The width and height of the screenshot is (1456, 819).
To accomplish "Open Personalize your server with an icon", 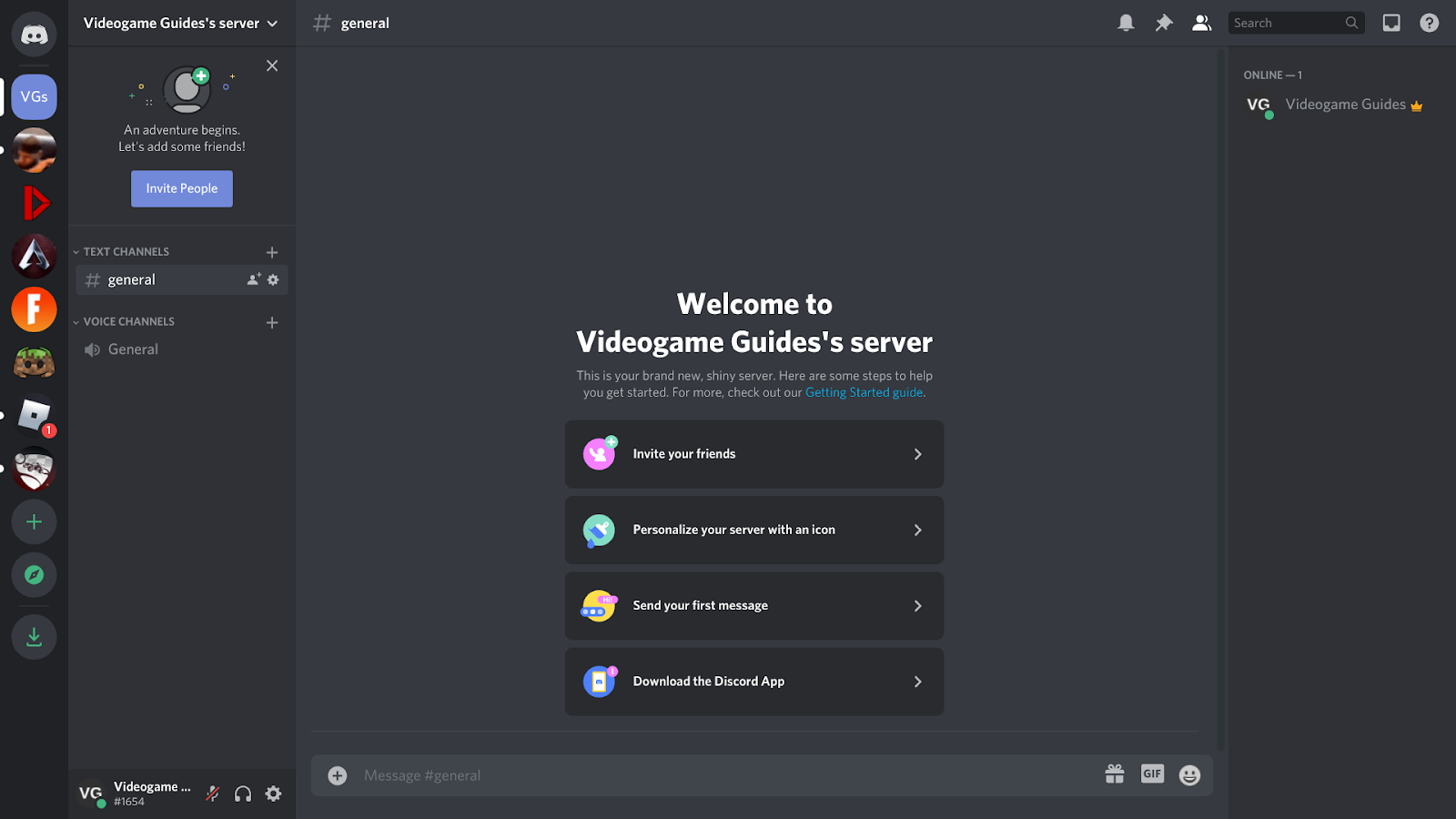I will [754, 530].
